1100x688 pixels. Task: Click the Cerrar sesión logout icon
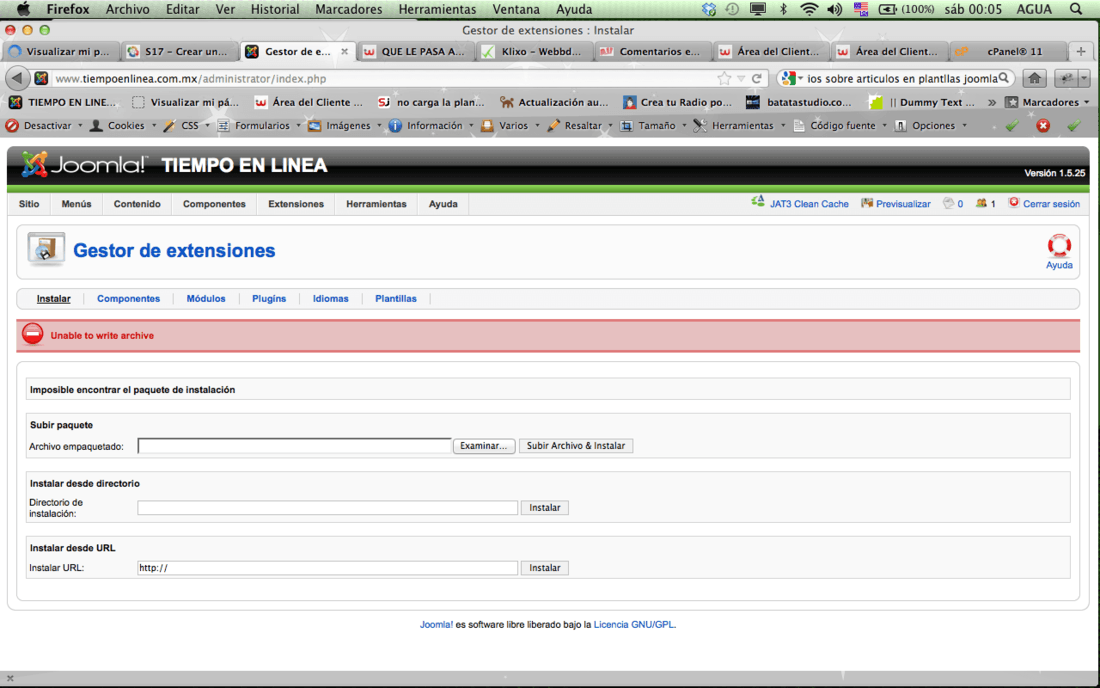click(x=1014, y=203)
